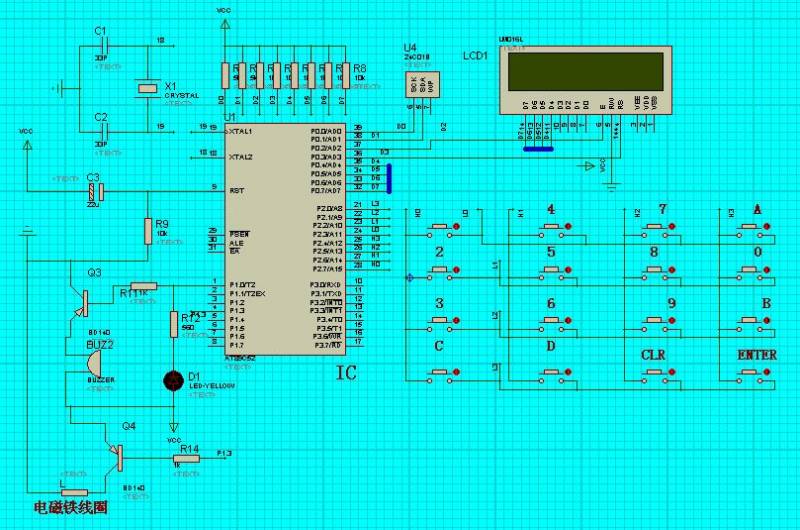800x530 pixels.
Task: Select capacitor C1
Action: 100,45
